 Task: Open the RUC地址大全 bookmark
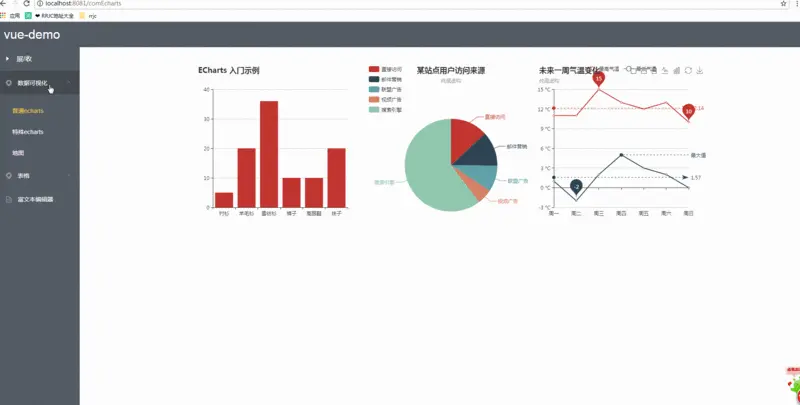point(55,16)
